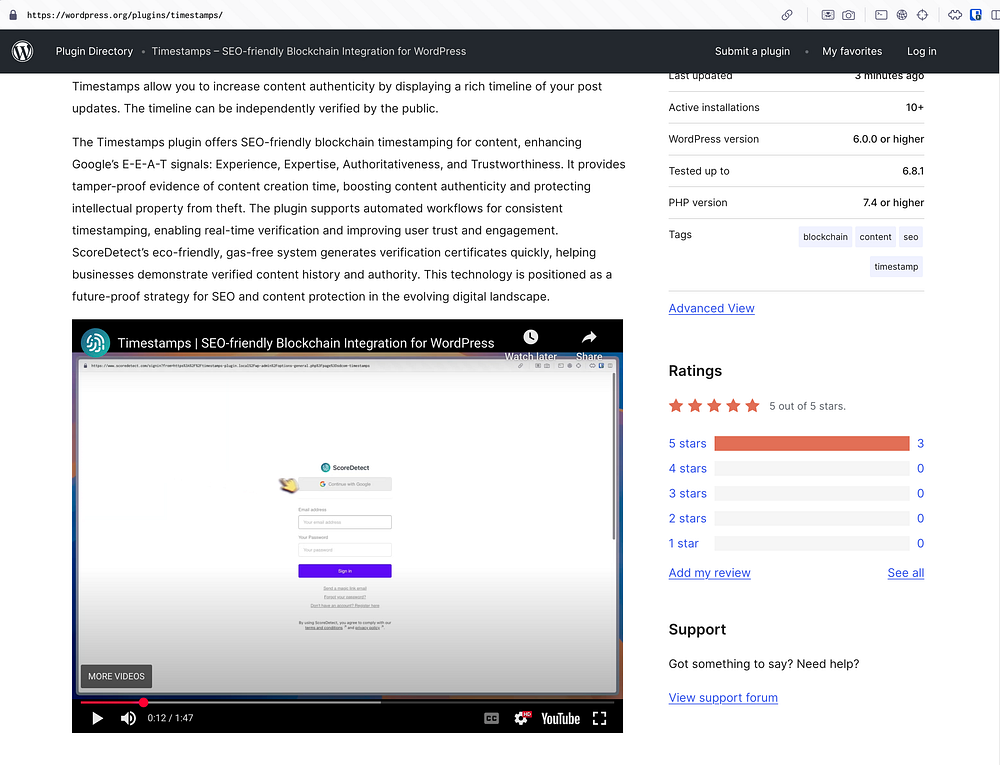Viewport: 1000px width, 765px height.
Task: Click the Share arrow on video
Action: (589, 337)
